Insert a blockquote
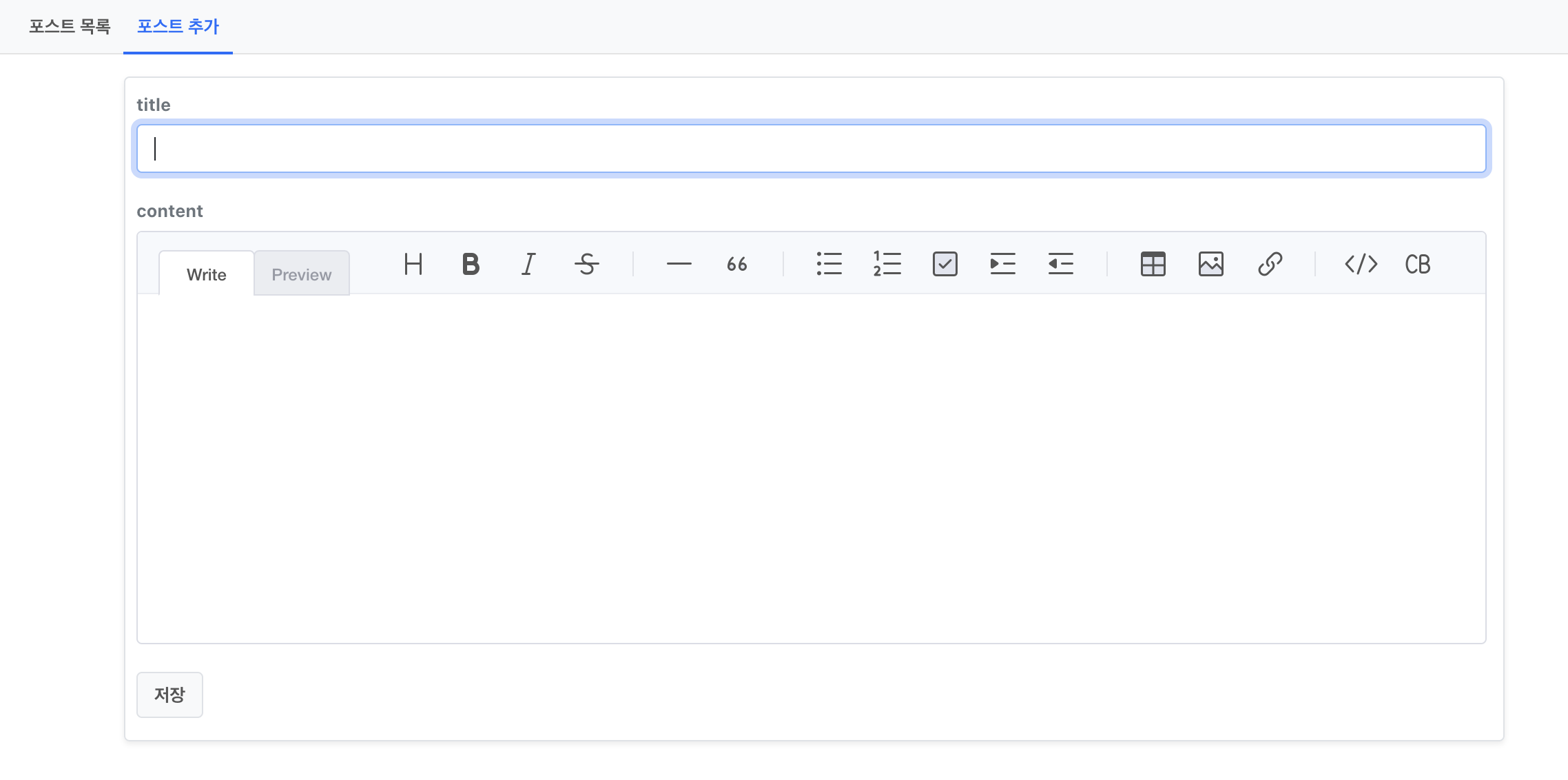Viewport: 1568px width, 780px height. [736, 264]
